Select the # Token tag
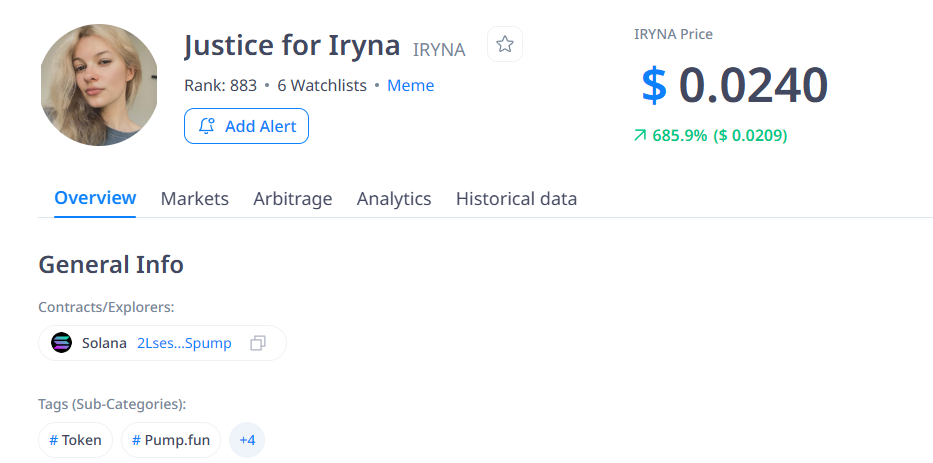Viewport: 933px width, 463px height. tap(75, 440)
